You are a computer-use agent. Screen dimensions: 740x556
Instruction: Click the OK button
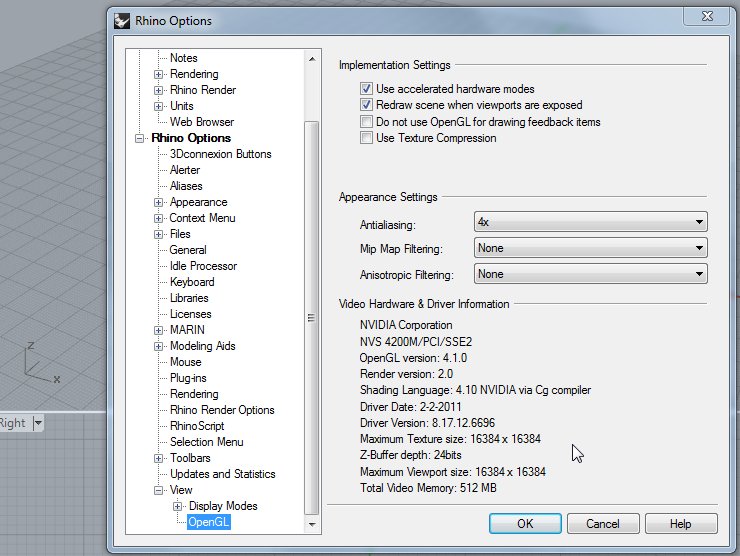pos(525,523)
